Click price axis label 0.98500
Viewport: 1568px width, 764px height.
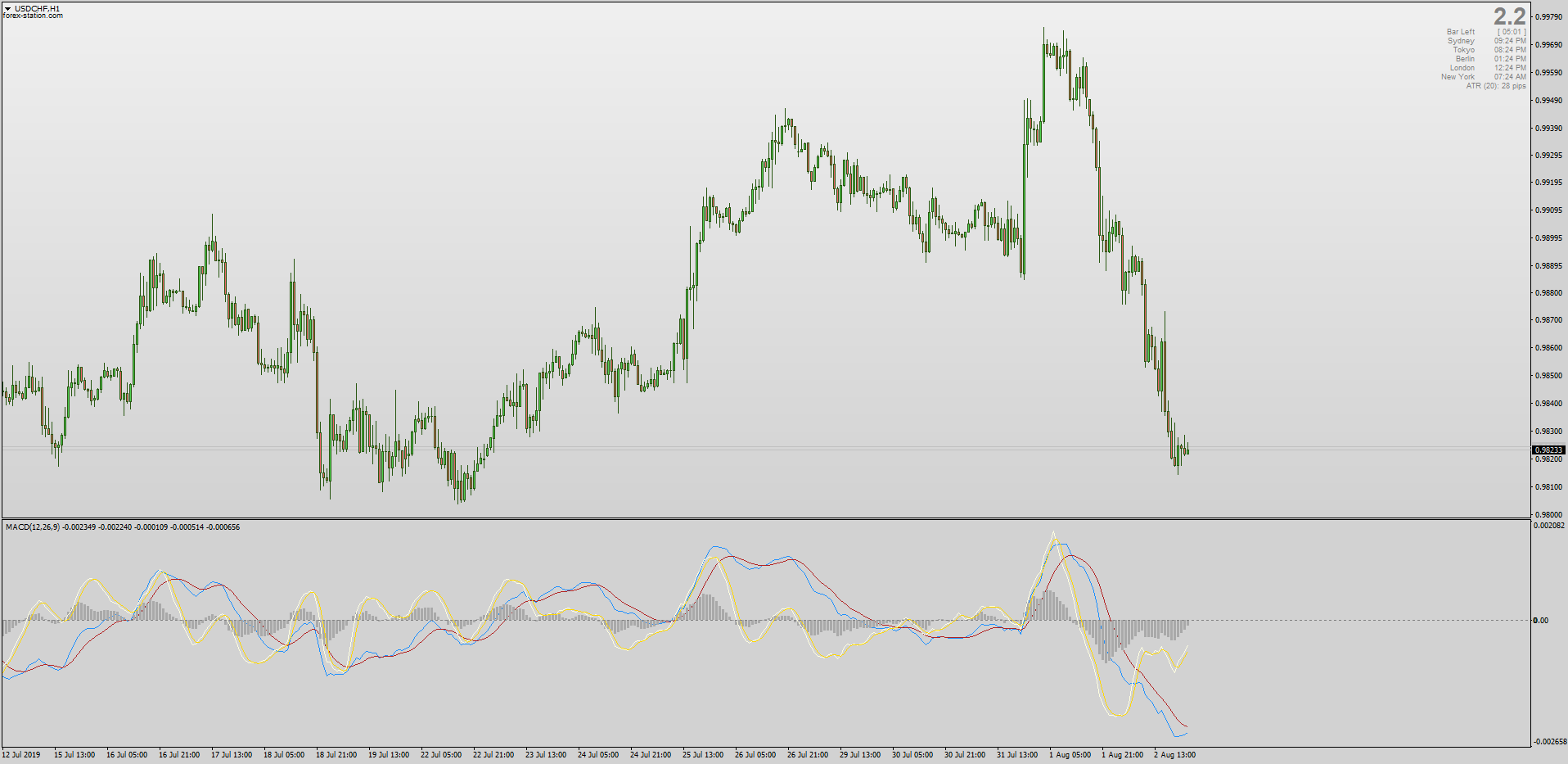pyautogui.click(x=1550, y=376)
